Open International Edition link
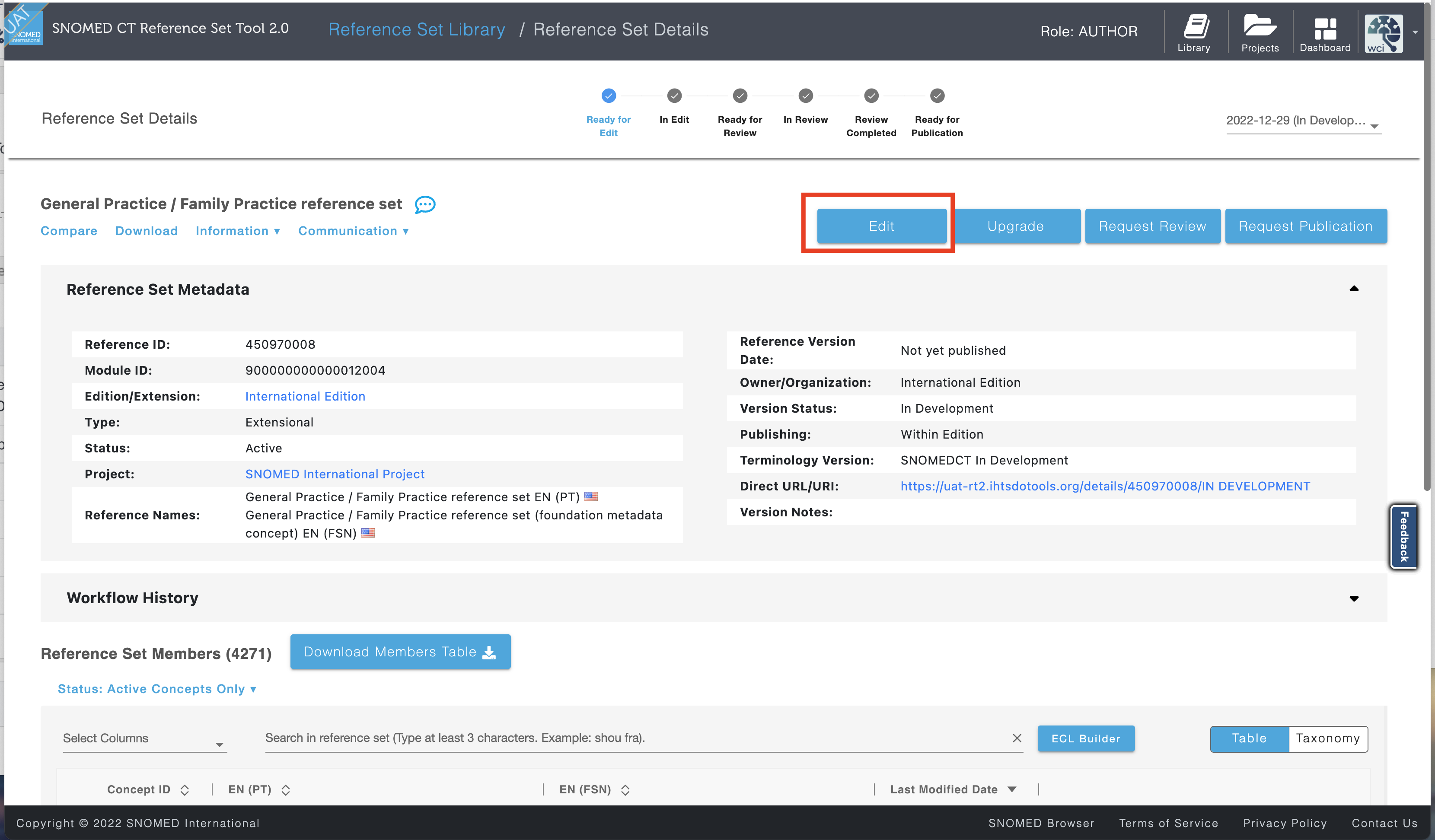The image size is (1435, 840). coord(305,396)
